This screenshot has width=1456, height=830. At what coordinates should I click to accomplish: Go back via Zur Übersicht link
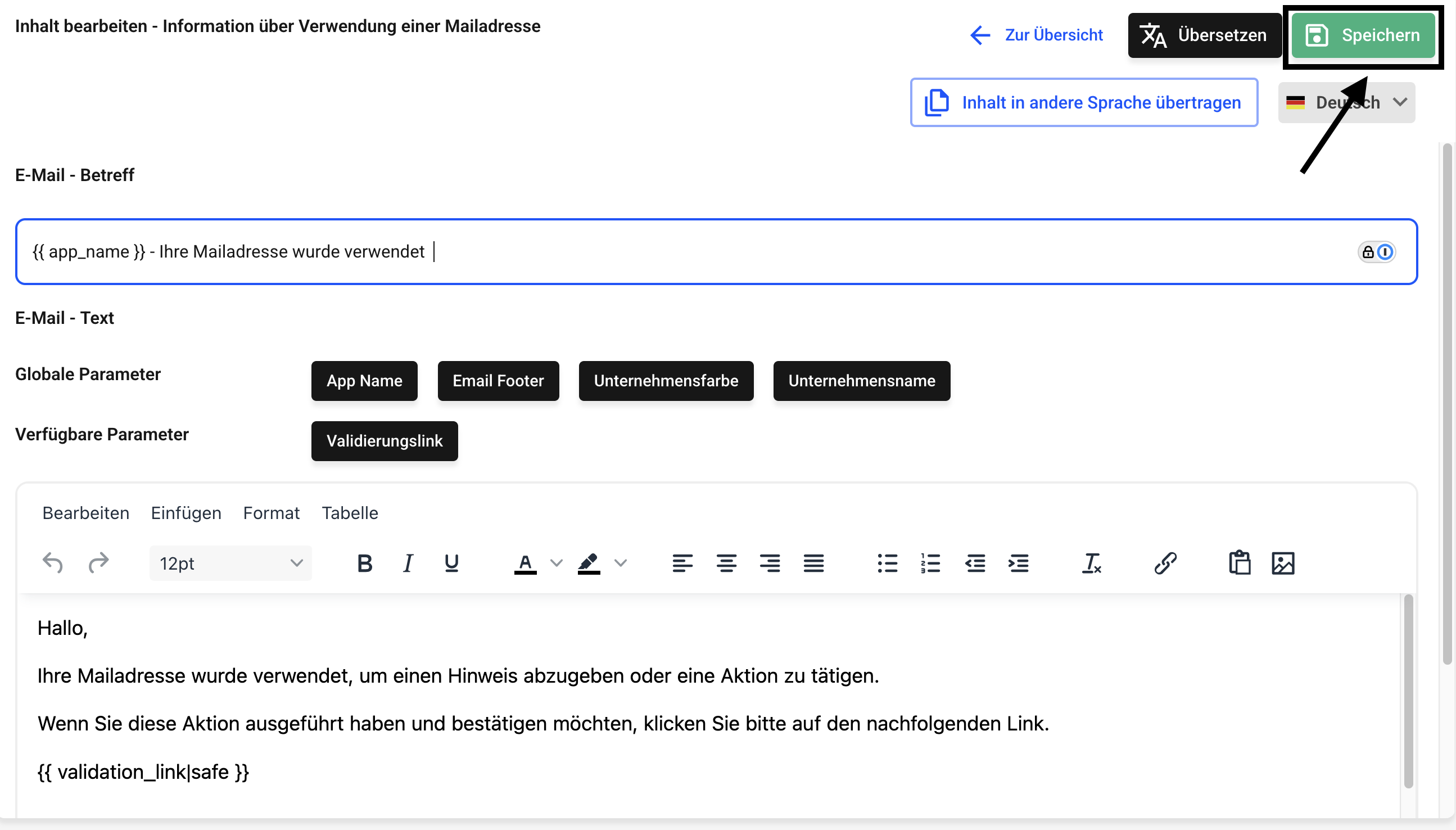1037,35
